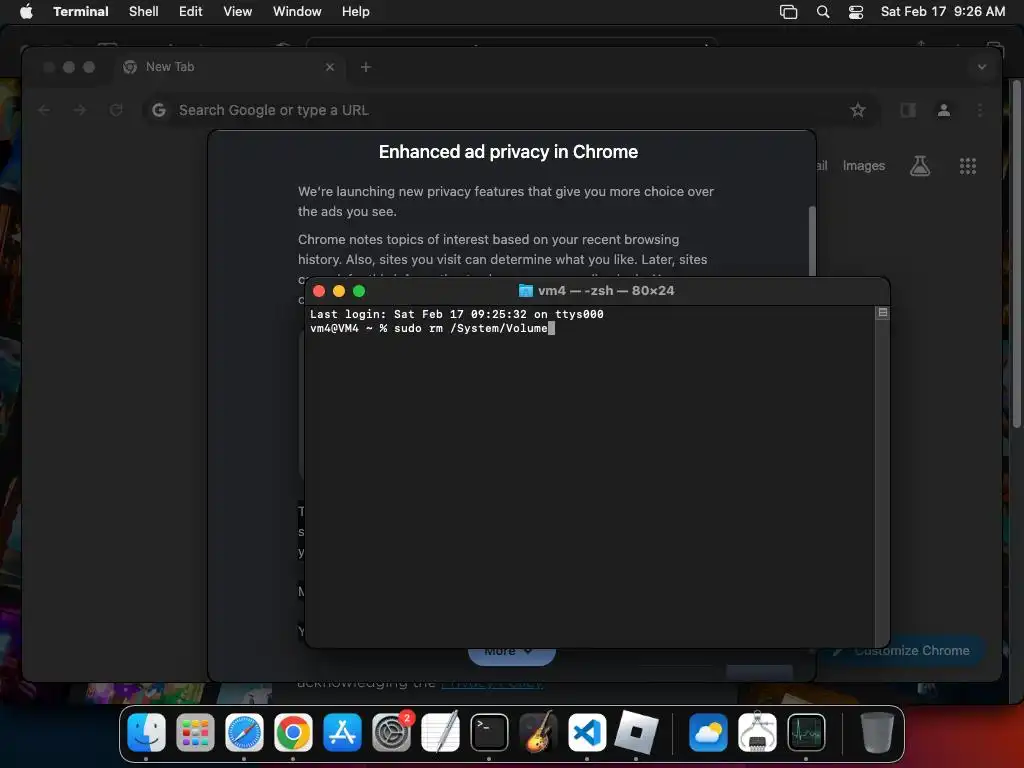Click menu bar date and time
Viewport: 1024px width, 768px height.
tap(943, 12)
